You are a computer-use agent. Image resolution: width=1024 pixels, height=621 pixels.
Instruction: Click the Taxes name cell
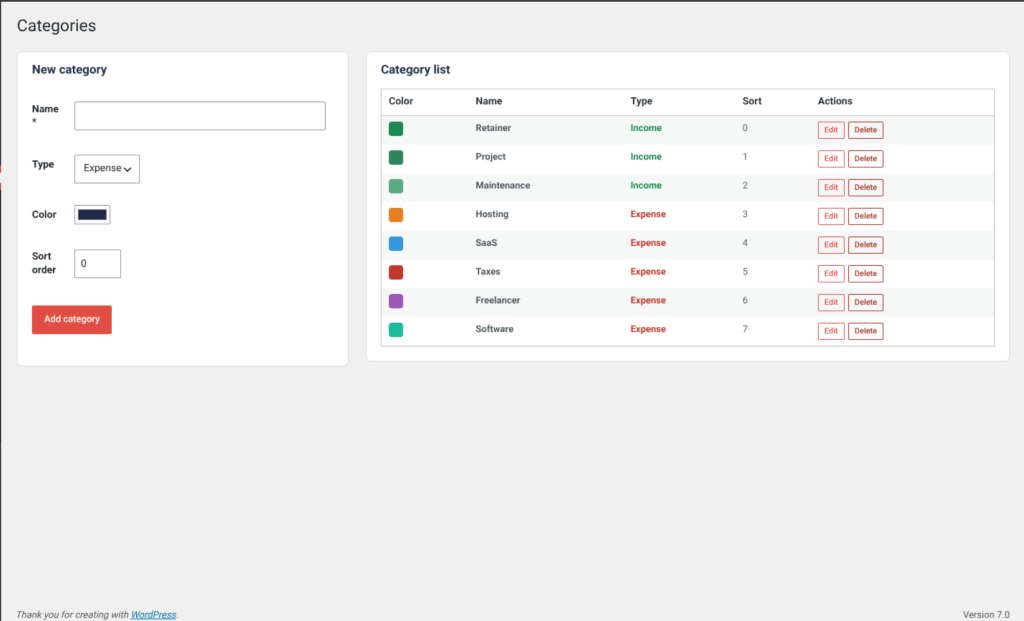[x=488, y=272]
